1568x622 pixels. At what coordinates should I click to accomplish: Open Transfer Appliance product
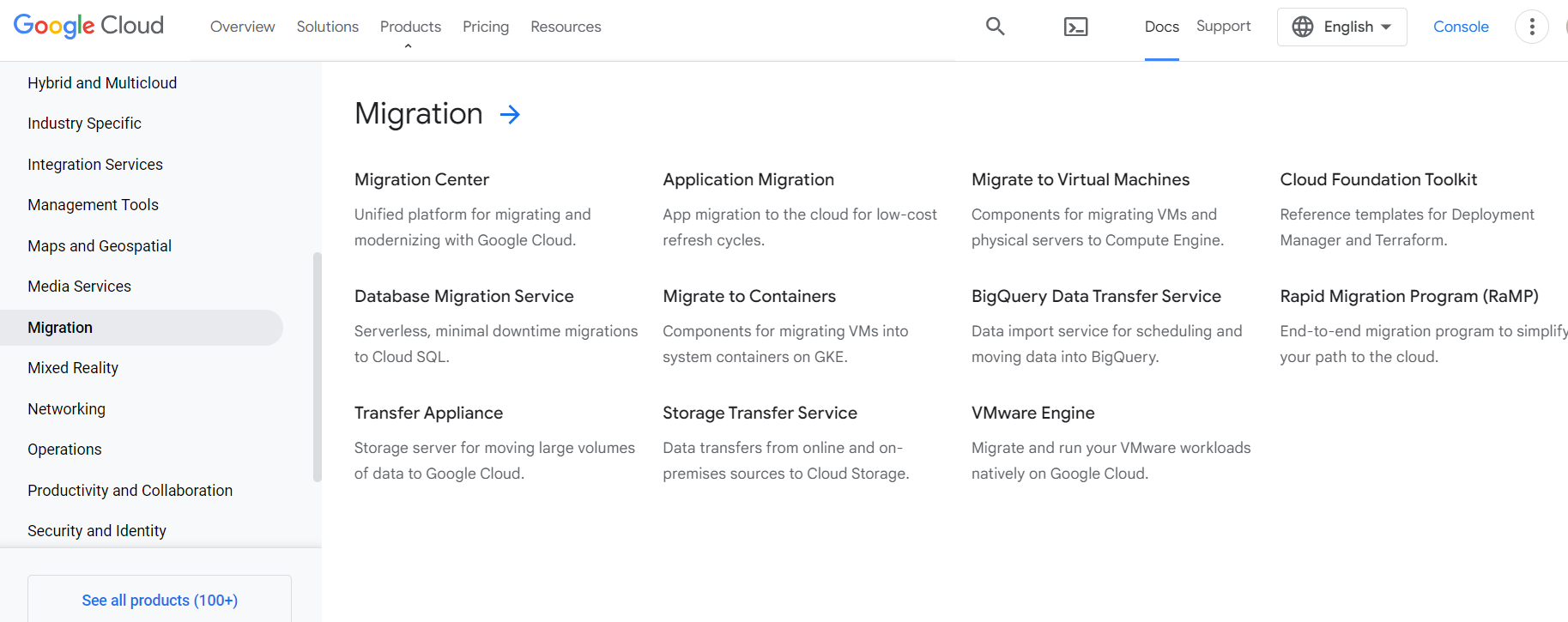coord(428,413)
